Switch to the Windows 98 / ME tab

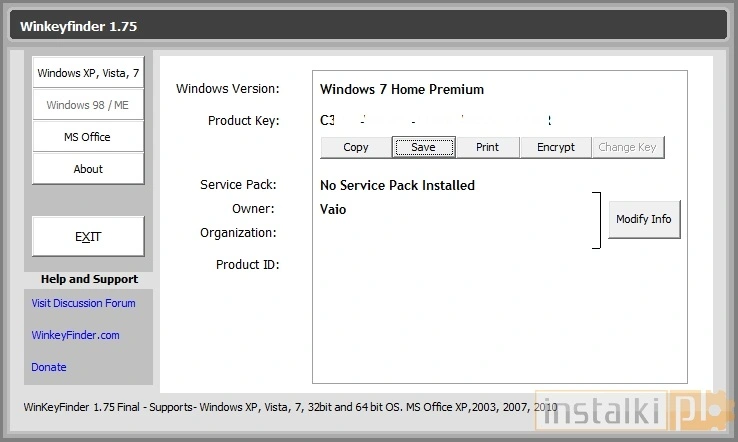(88, 105)
